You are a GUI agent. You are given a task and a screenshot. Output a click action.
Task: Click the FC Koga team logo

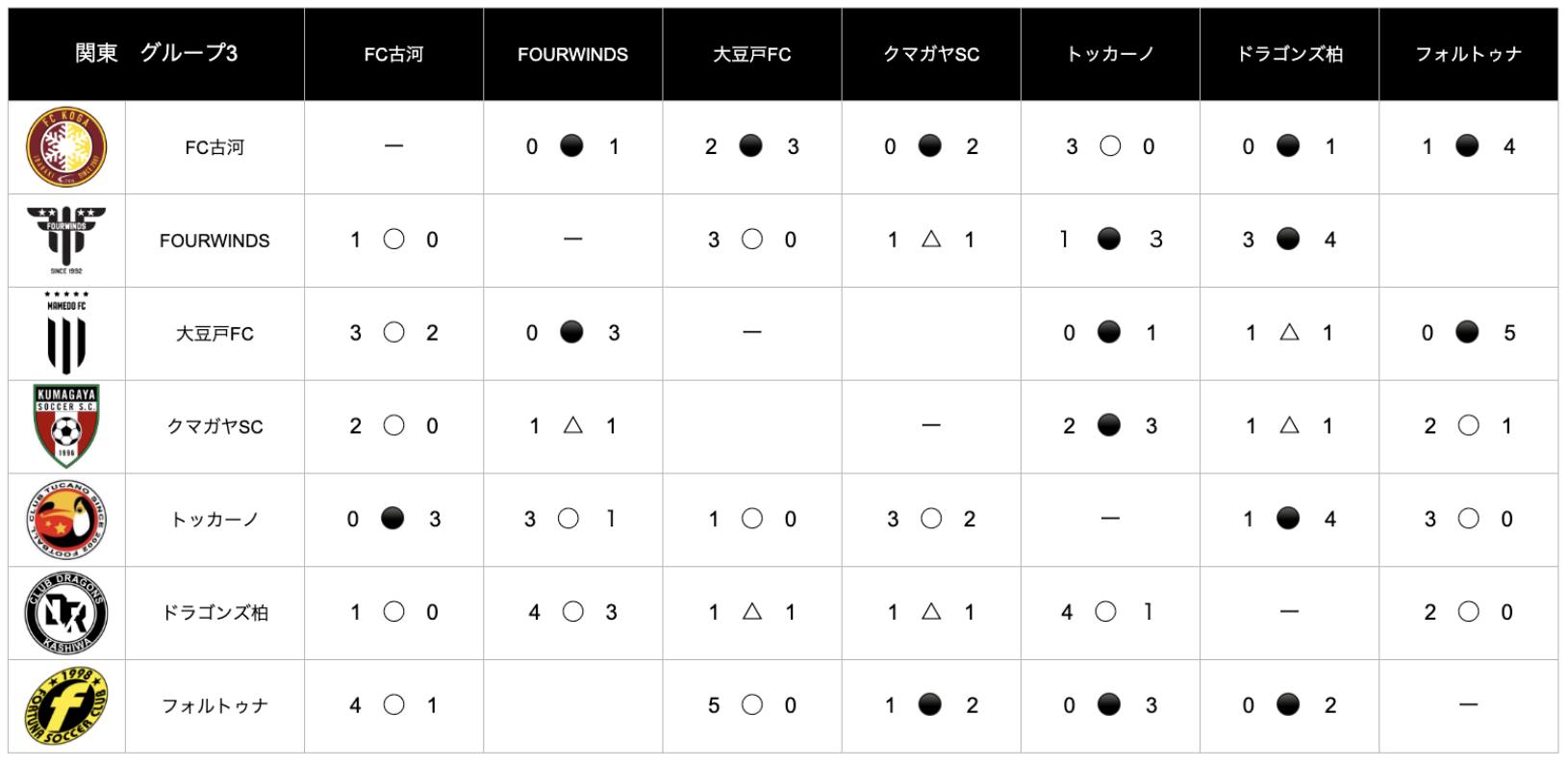66,147
